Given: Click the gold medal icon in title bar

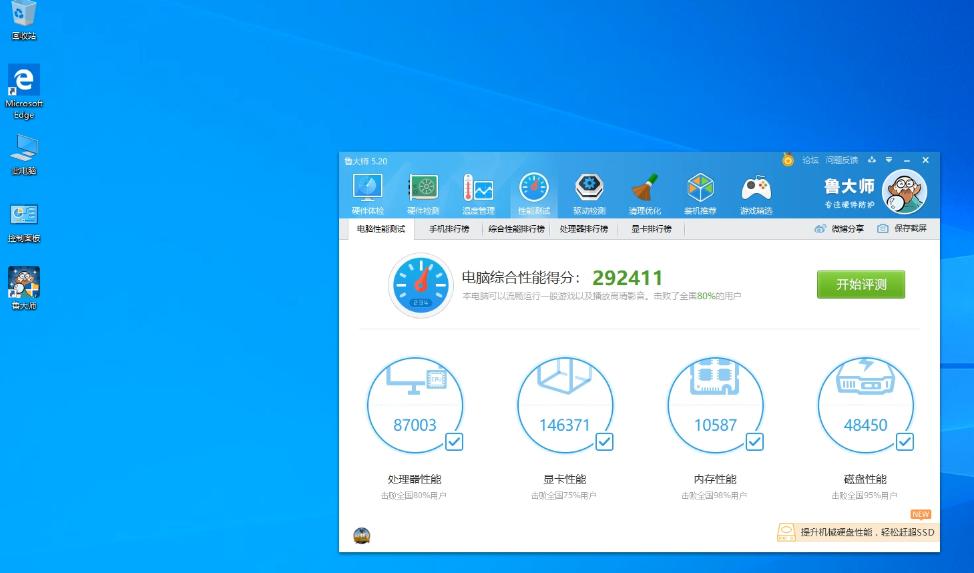Looking at the screenshot, I should (788, 160).
